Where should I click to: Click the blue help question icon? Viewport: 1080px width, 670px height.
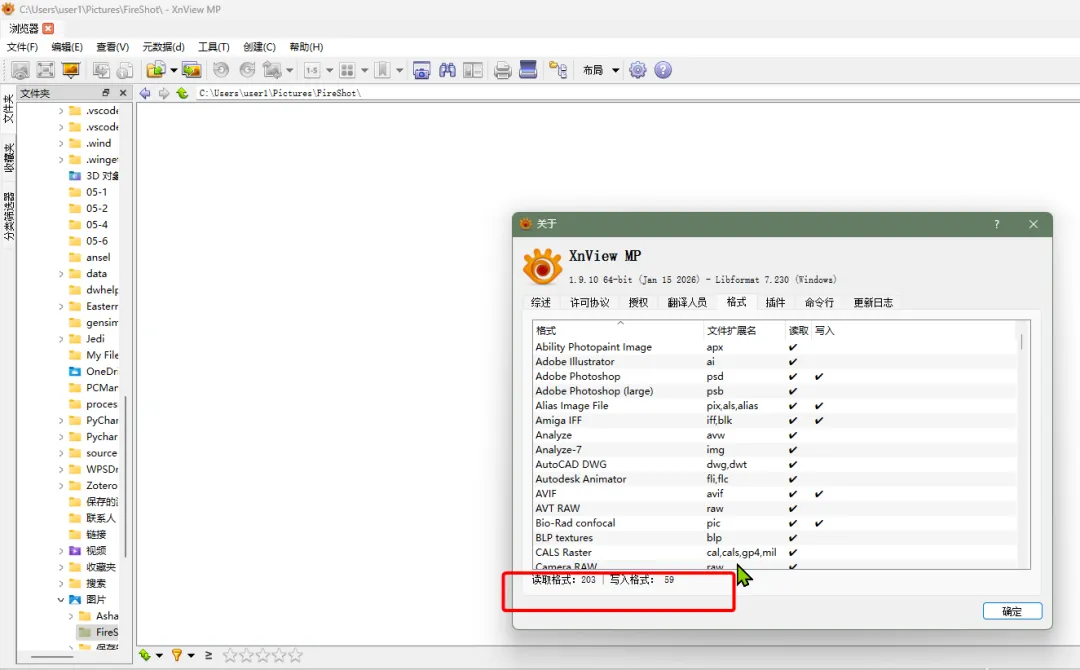(x=663, y=70)
